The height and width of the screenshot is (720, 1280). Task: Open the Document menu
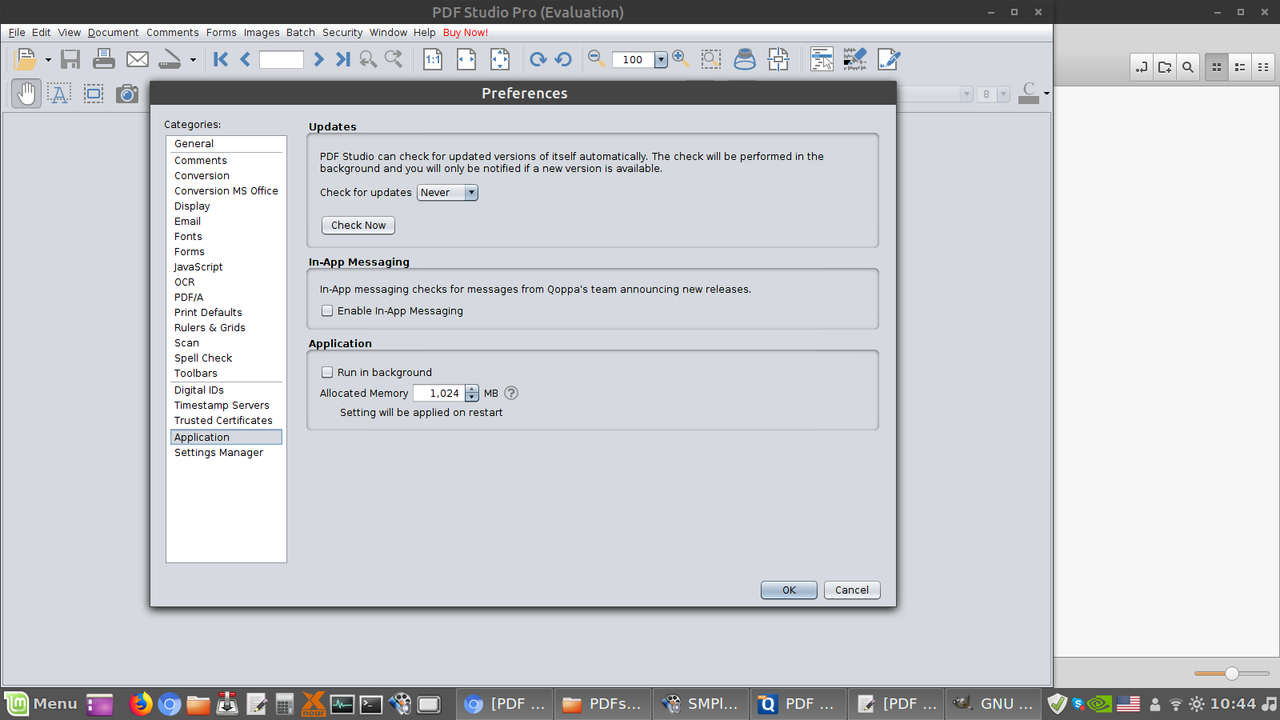click(113, 32)
